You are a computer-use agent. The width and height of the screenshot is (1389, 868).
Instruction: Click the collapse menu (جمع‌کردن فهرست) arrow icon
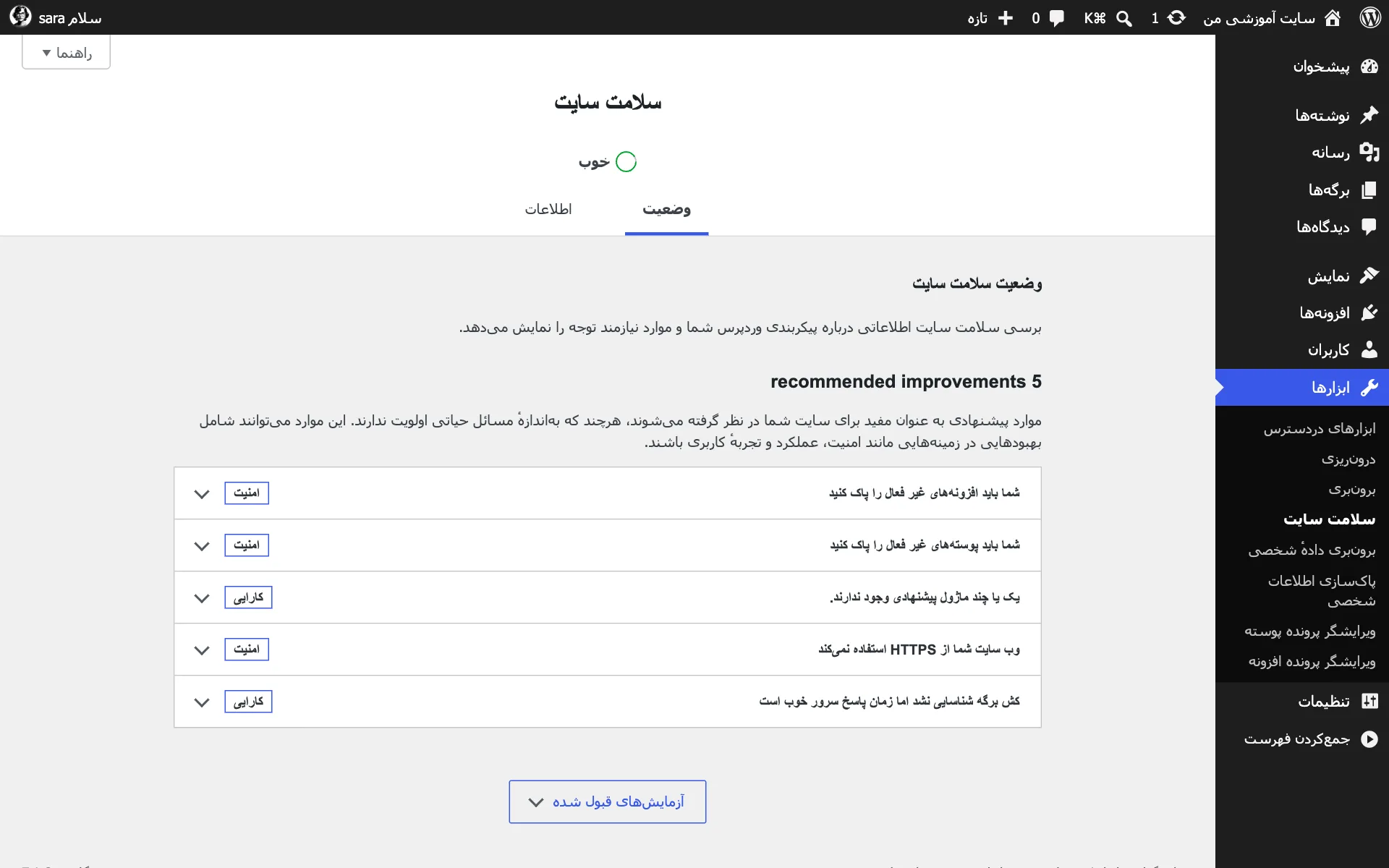click(x=1369, y=739)
